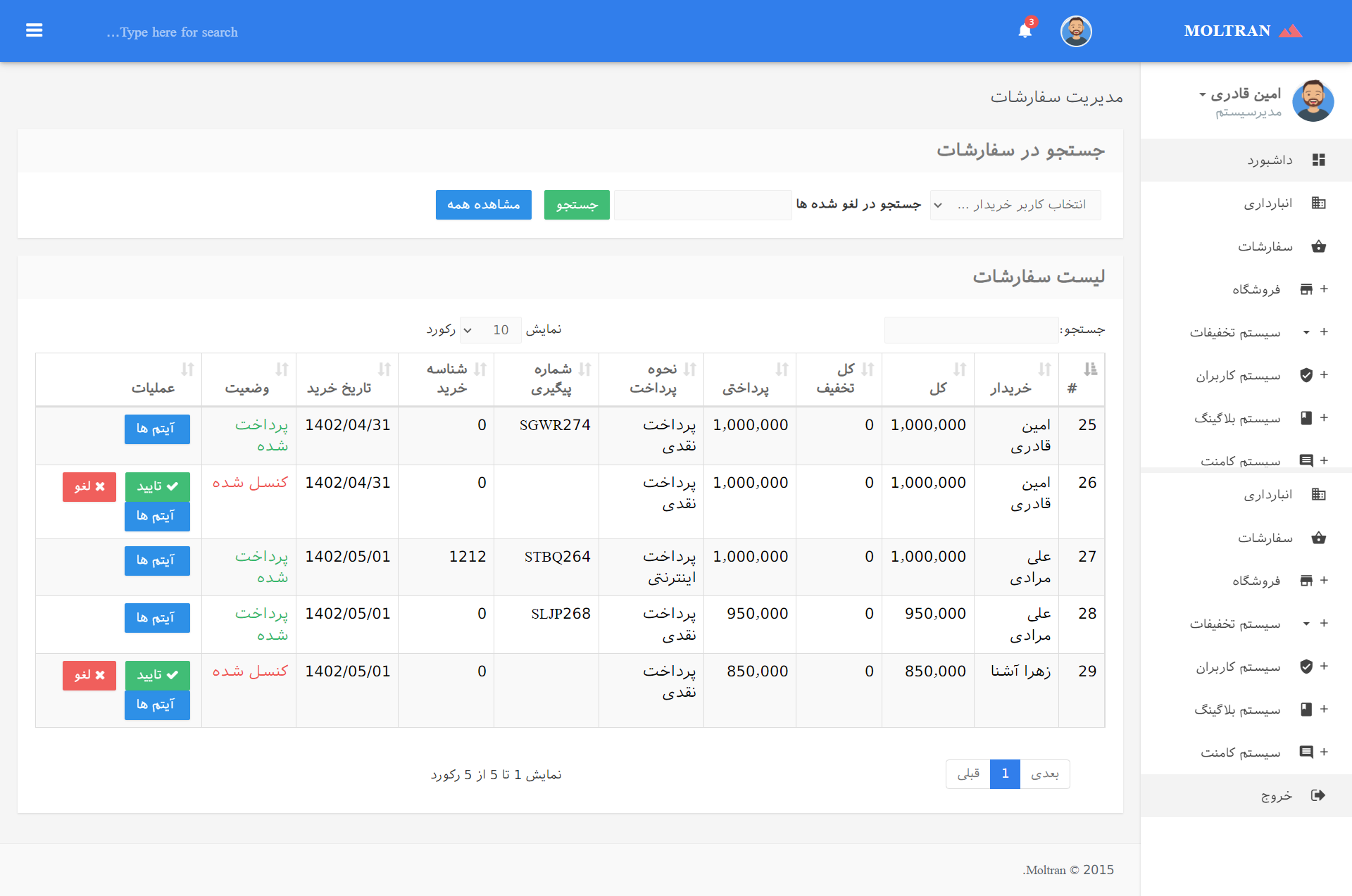
Task: Click the table جستجو filter input field
Action: coord(970,330)
